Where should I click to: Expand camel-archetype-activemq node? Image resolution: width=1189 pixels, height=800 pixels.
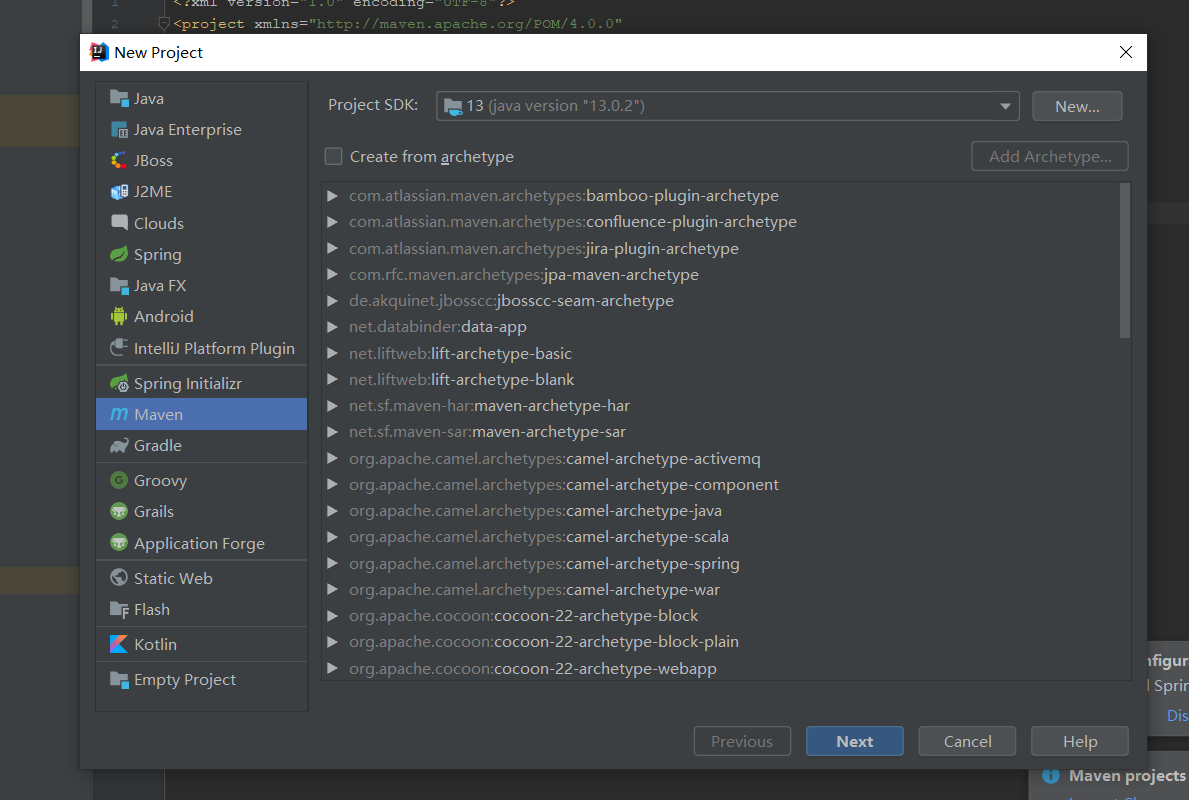click(x=332, y=458)
